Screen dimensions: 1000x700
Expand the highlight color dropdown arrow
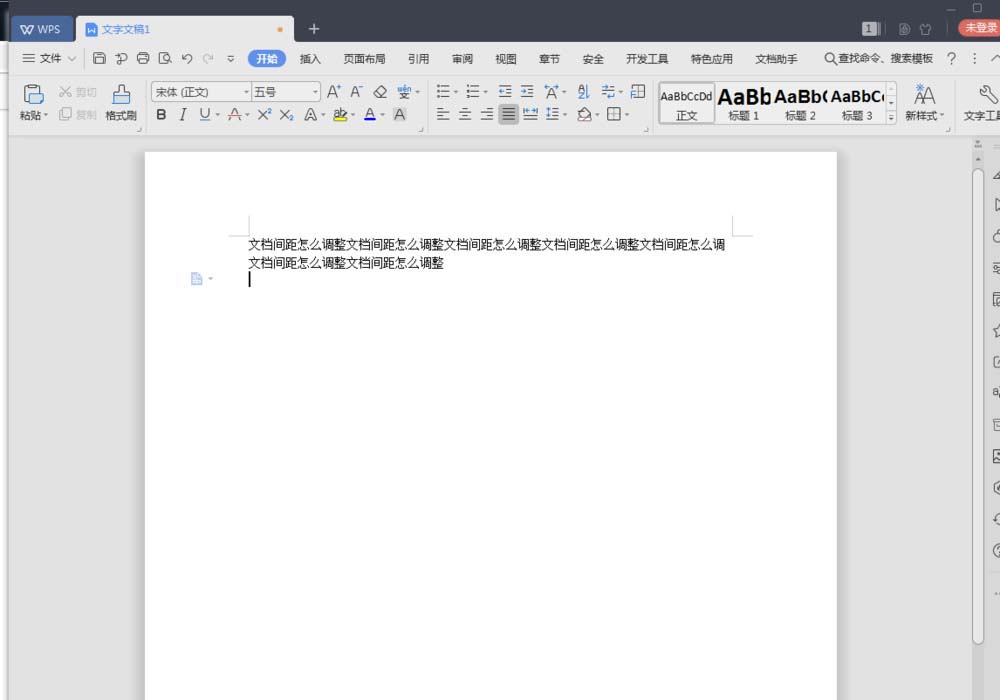(353, 115)
